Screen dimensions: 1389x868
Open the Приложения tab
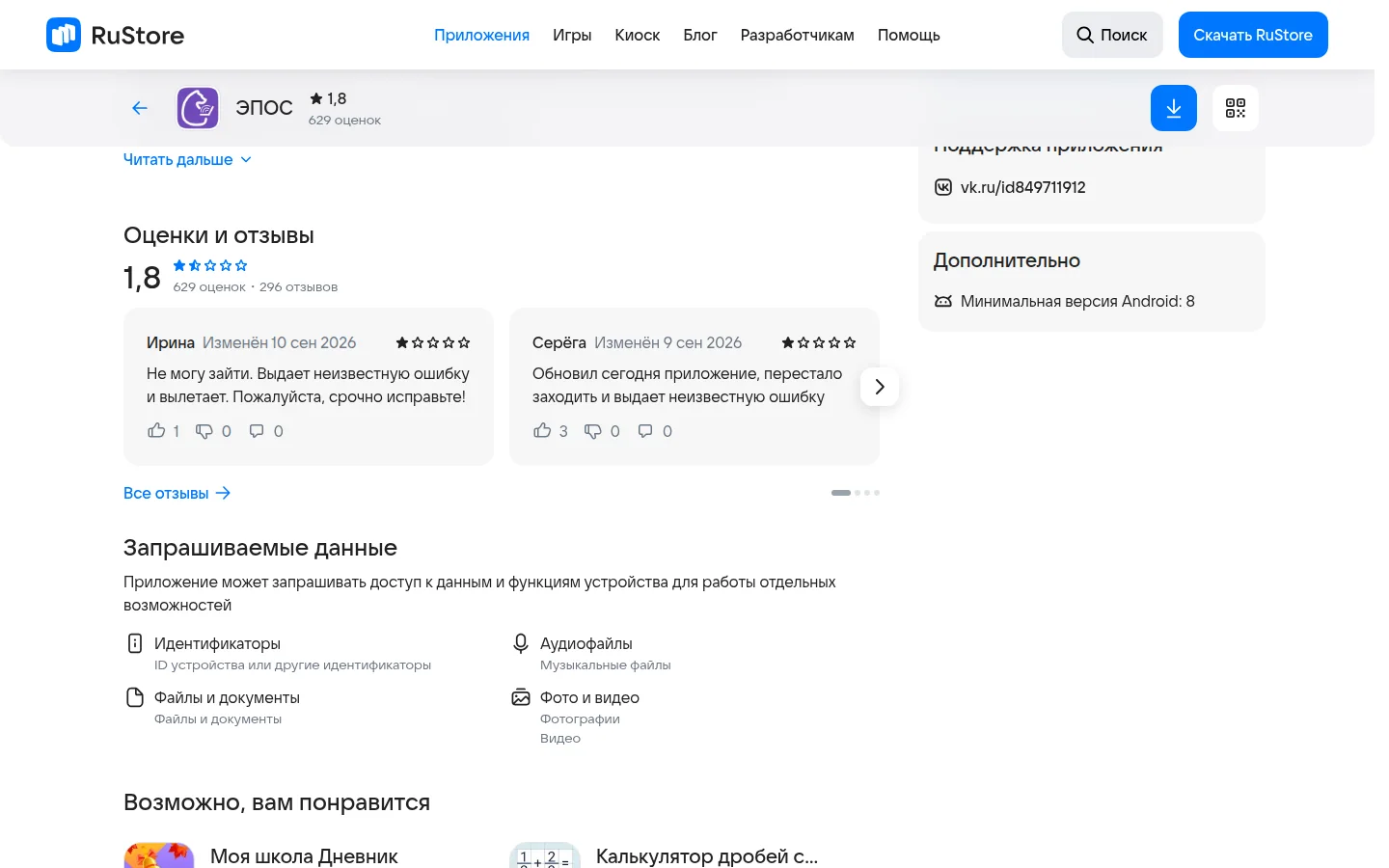[x=481, y=35]
